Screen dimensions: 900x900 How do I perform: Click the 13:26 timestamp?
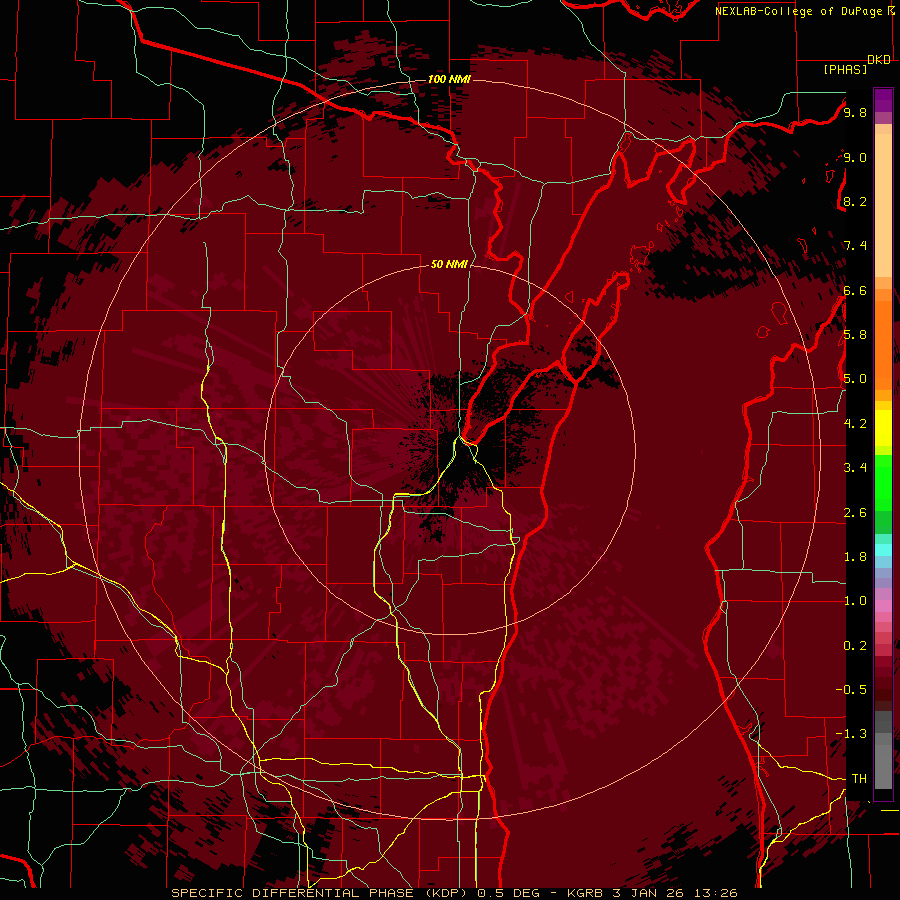coord(717,893)
